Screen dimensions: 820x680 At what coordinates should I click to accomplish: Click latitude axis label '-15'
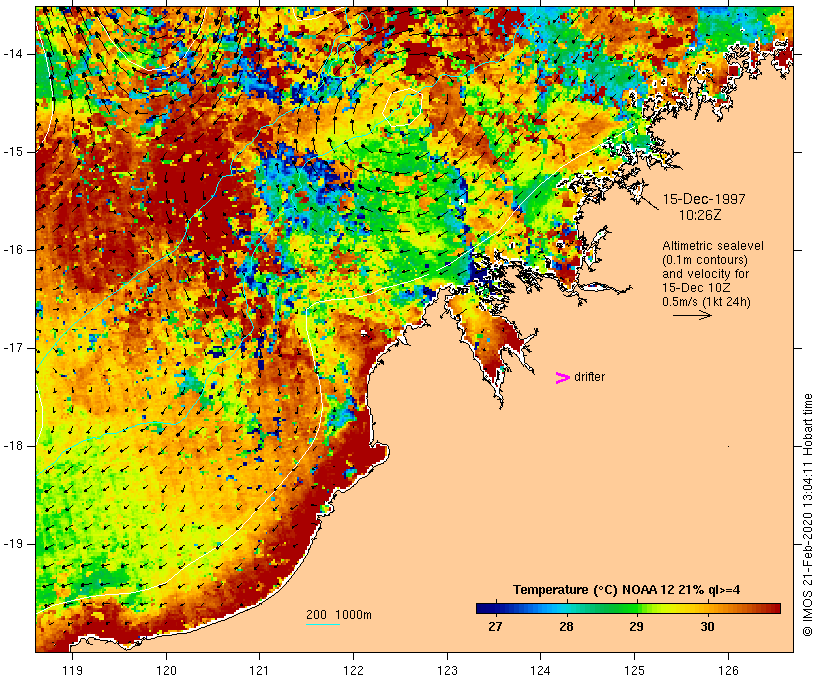tap(13, 152)
